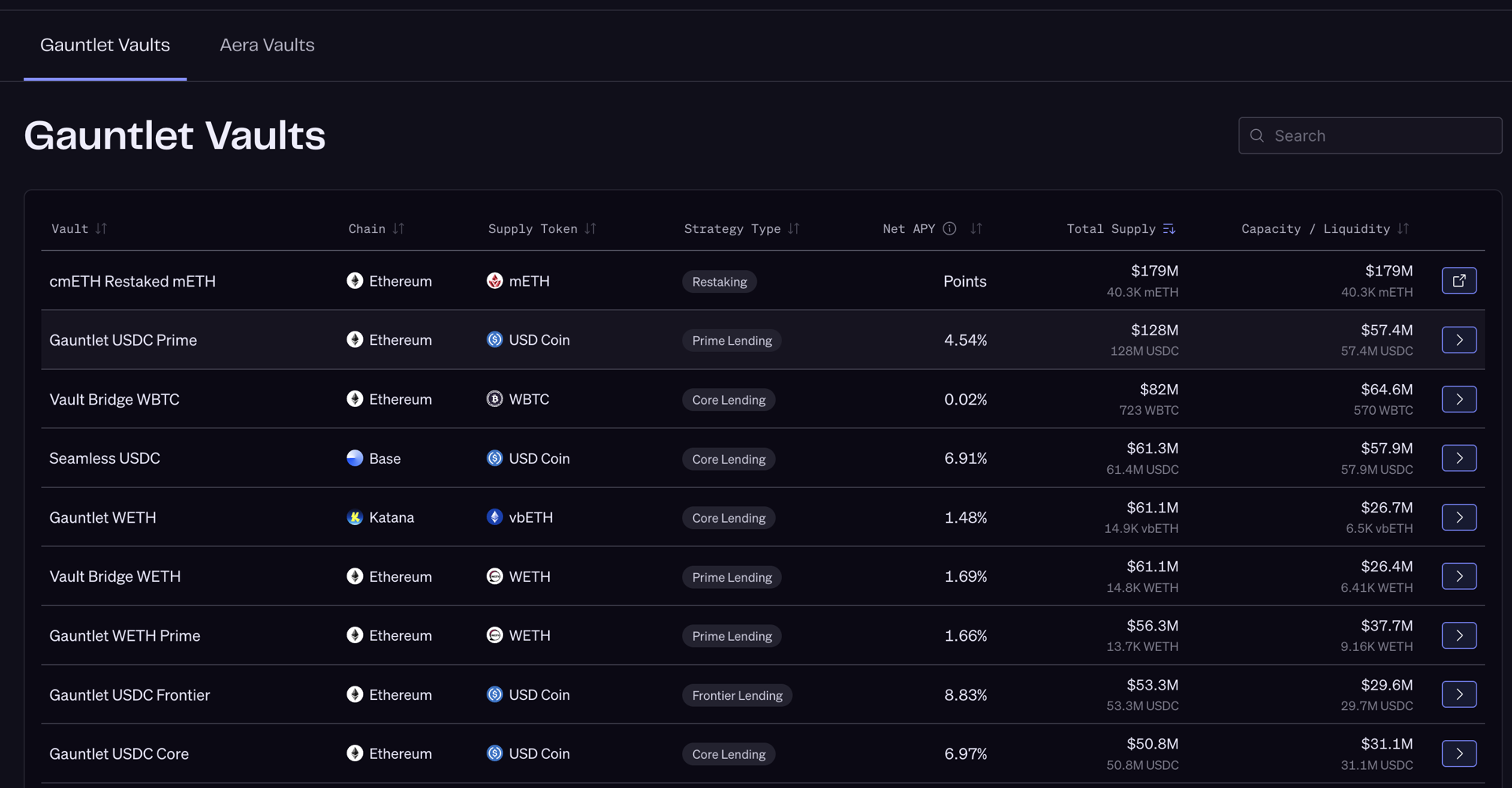Toggle the Total Supply descending sort
The height and width of the screenshot is (788, 1512).
[1168, 228]
